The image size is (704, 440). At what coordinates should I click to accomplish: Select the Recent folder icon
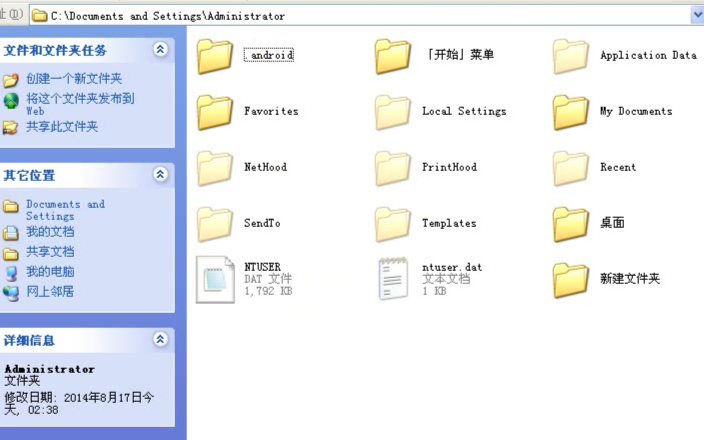click(x=571, y=168)
